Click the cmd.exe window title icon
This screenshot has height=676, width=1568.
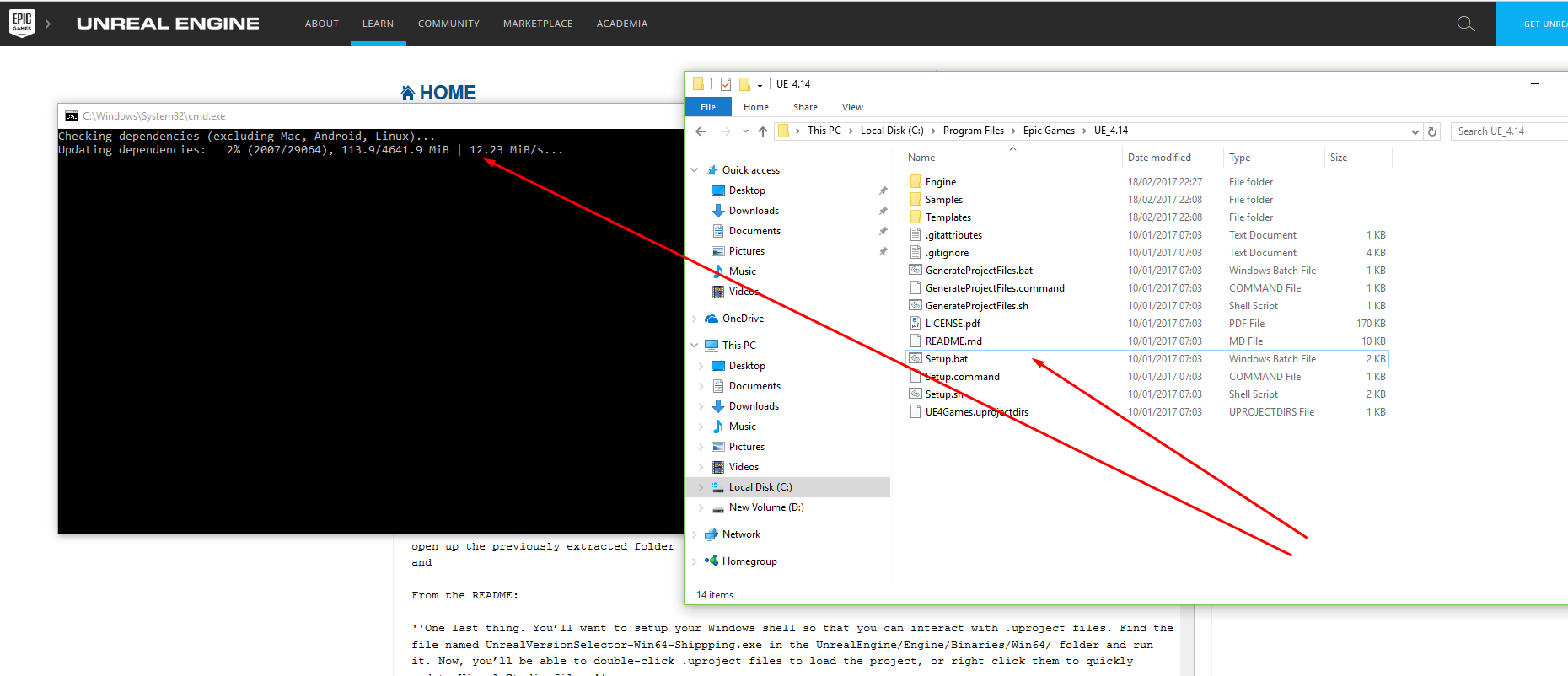pos(72,116)
